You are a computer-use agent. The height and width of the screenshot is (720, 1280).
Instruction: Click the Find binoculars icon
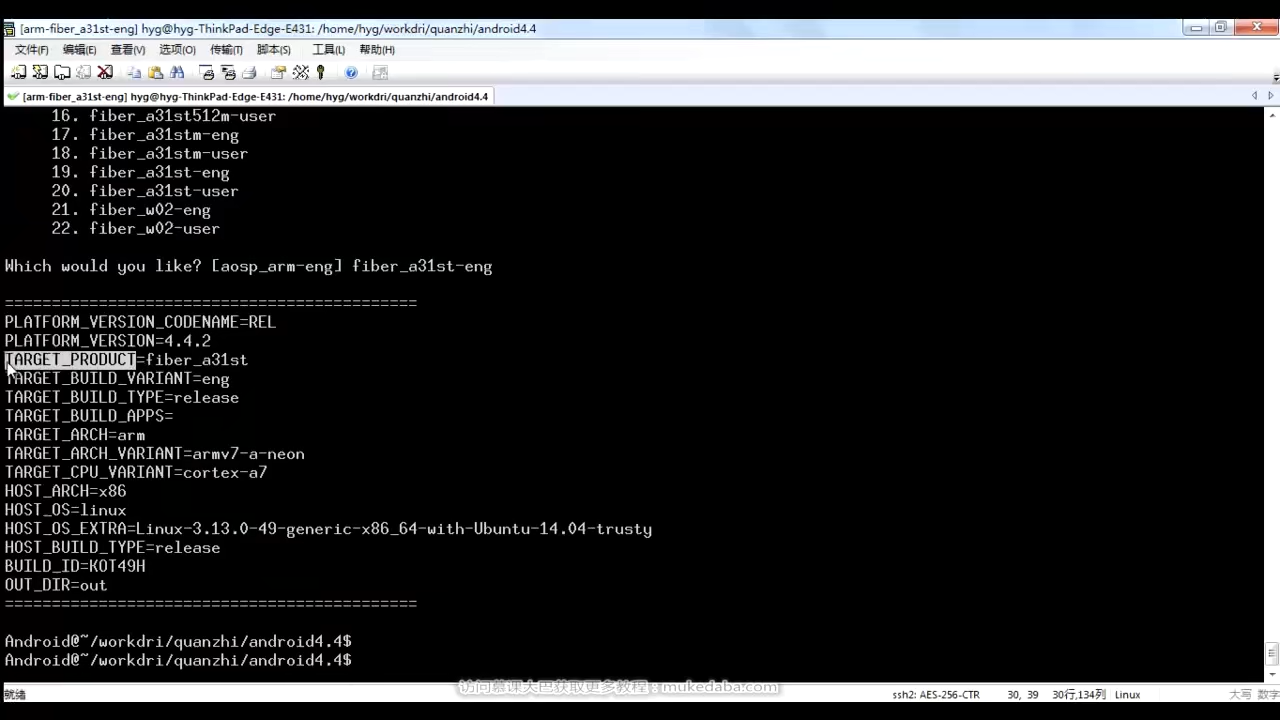click(x=177, y=72)
